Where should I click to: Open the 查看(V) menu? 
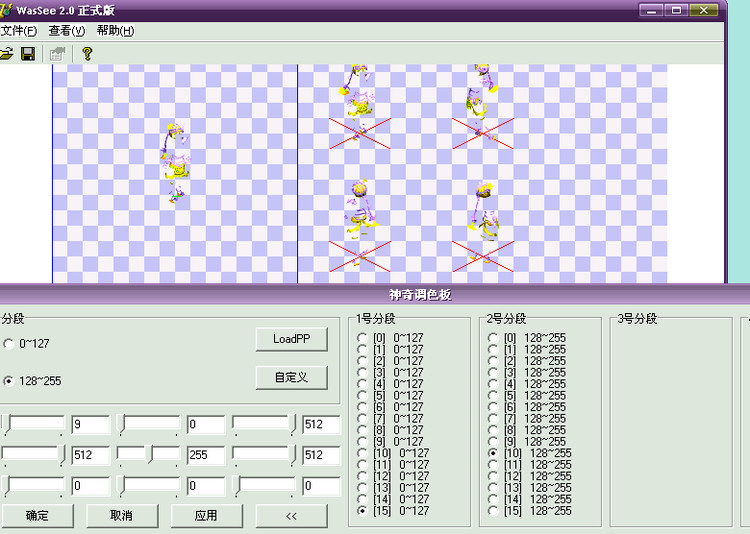[x=66, y=31]
